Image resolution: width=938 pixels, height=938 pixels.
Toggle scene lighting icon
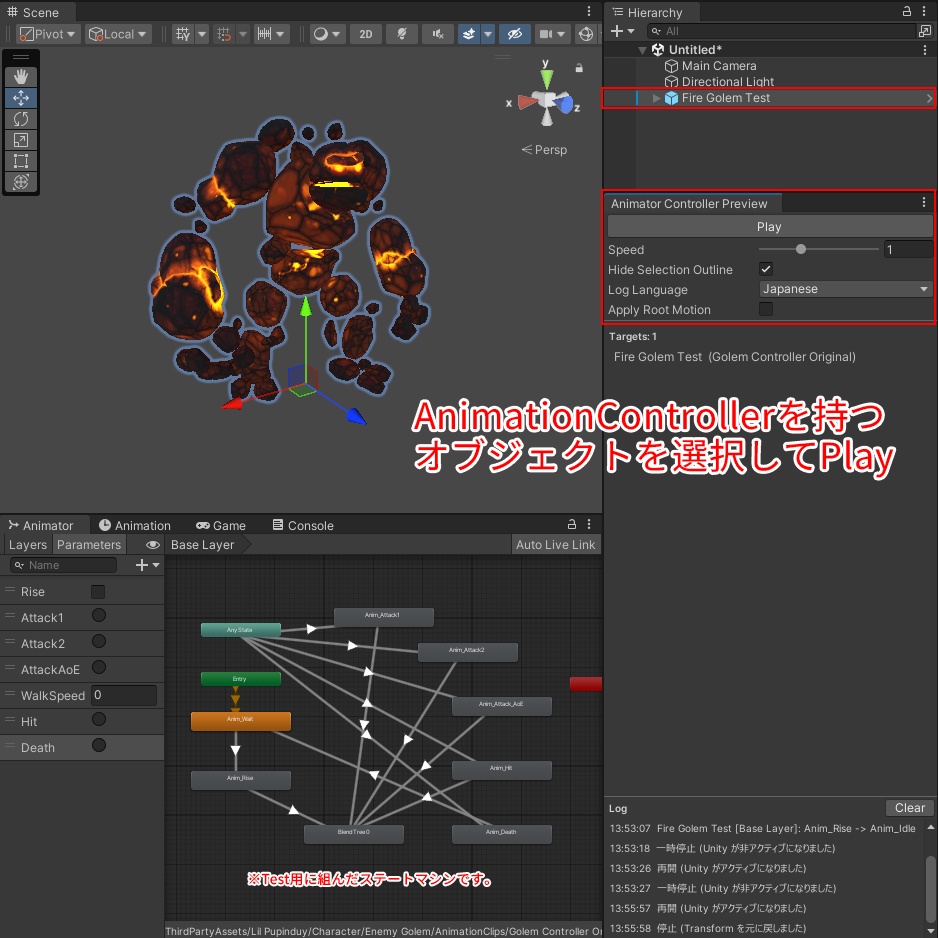[x=402, y=34]
